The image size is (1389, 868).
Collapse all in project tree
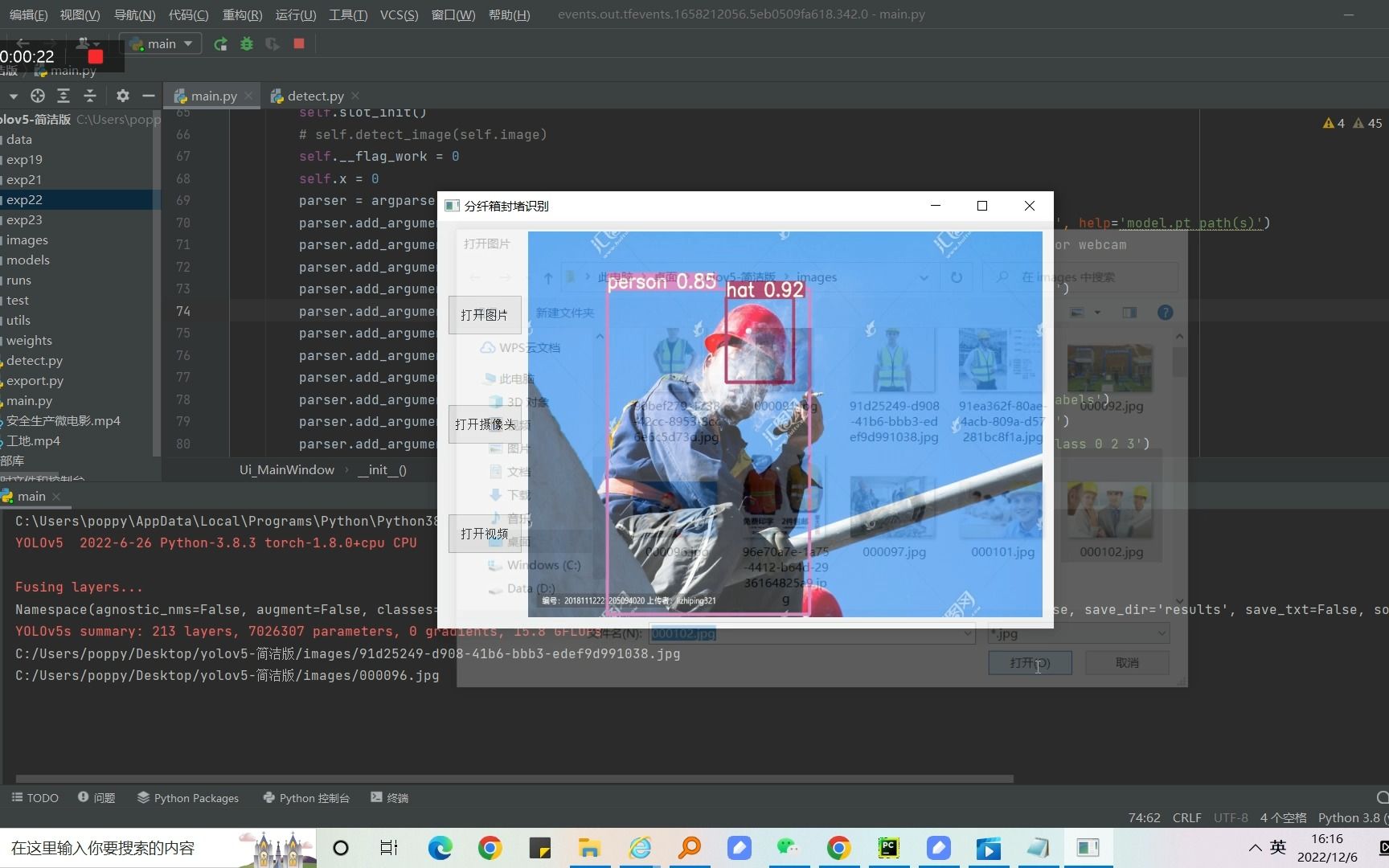pos(90,96)
